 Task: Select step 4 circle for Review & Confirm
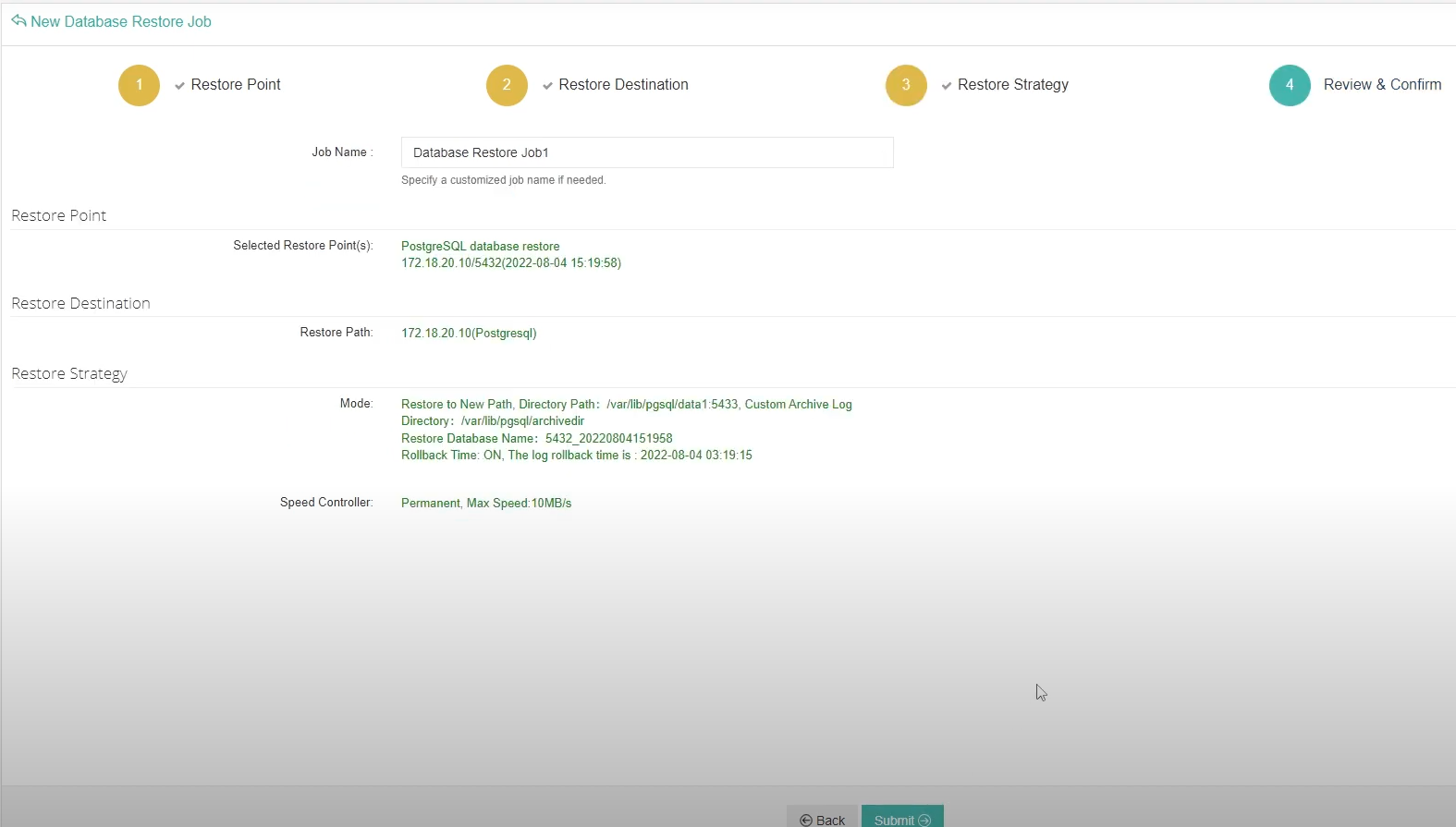point(1290,85)
